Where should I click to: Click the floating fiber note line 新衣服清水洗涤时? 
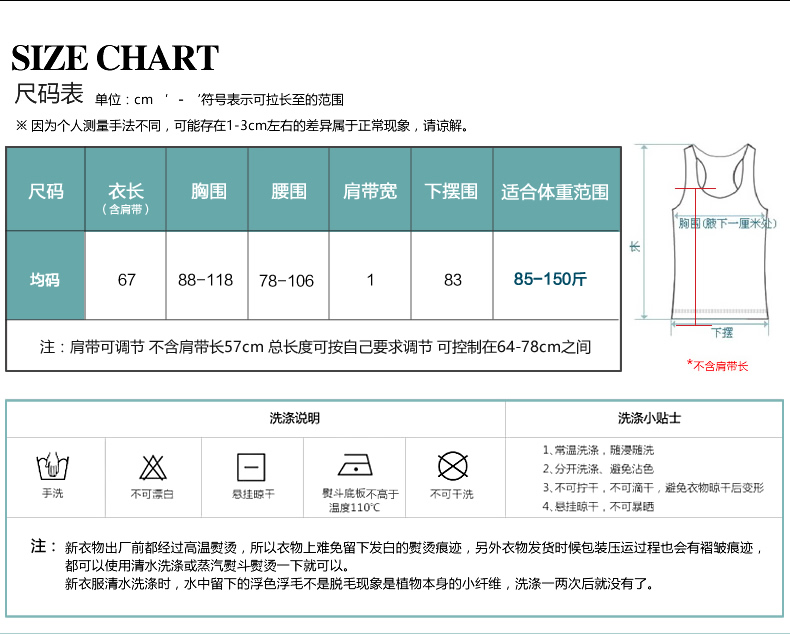pos(360,584)
